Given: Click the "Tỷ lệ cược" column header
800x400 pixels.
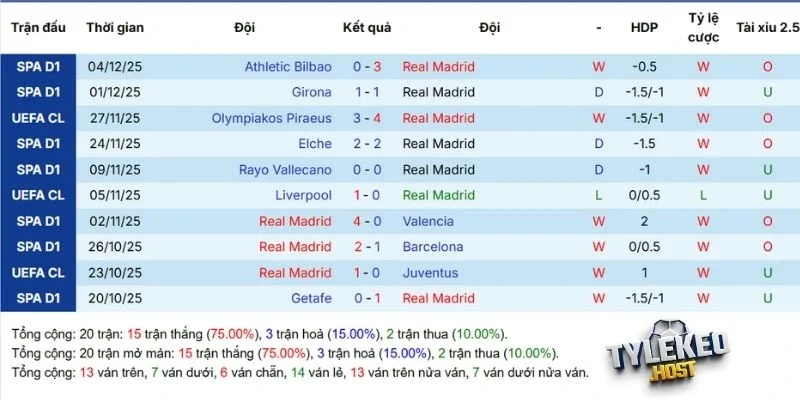Looking at the screenshot, I should pos(703,27).
